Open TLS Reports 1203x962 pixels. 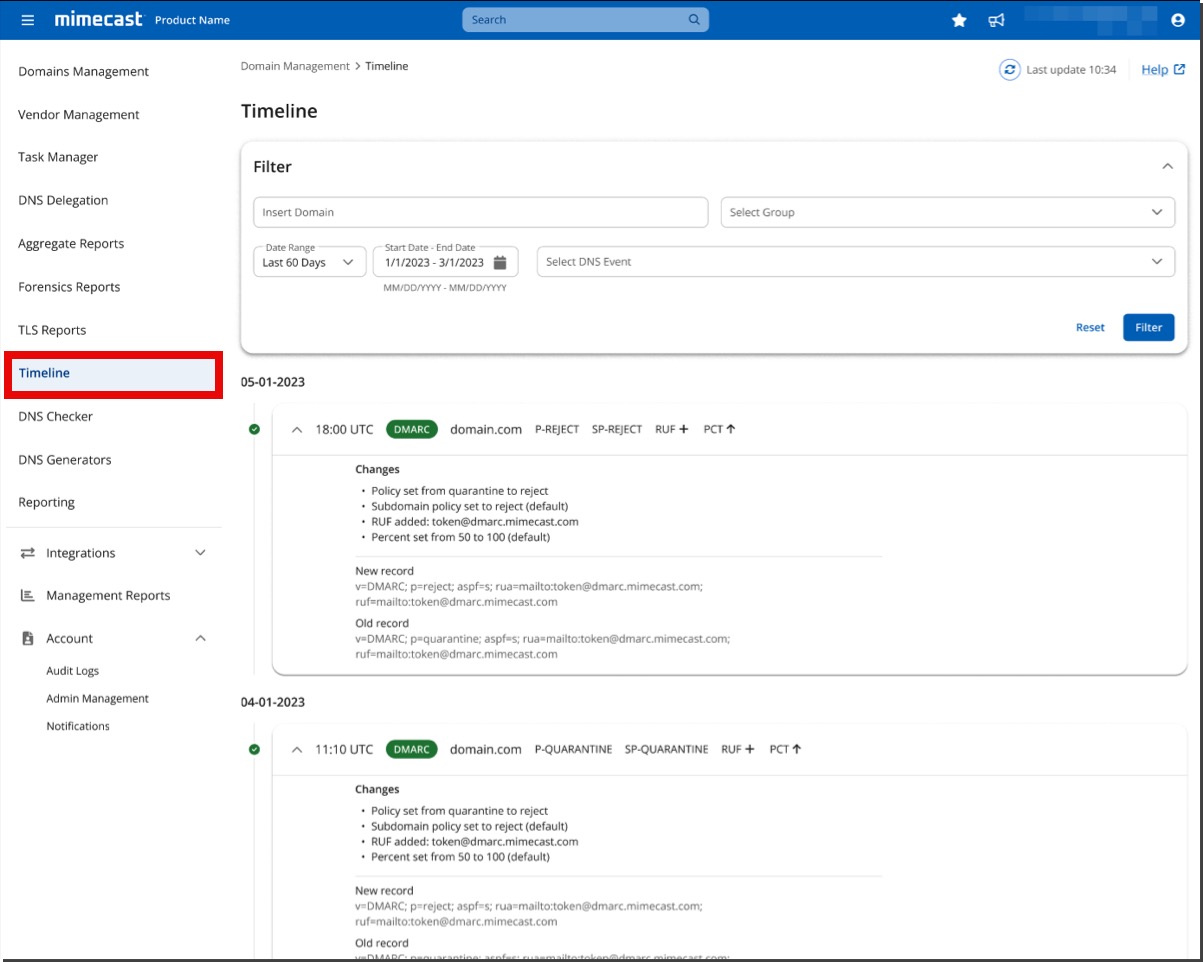click(x=52, y=330)
